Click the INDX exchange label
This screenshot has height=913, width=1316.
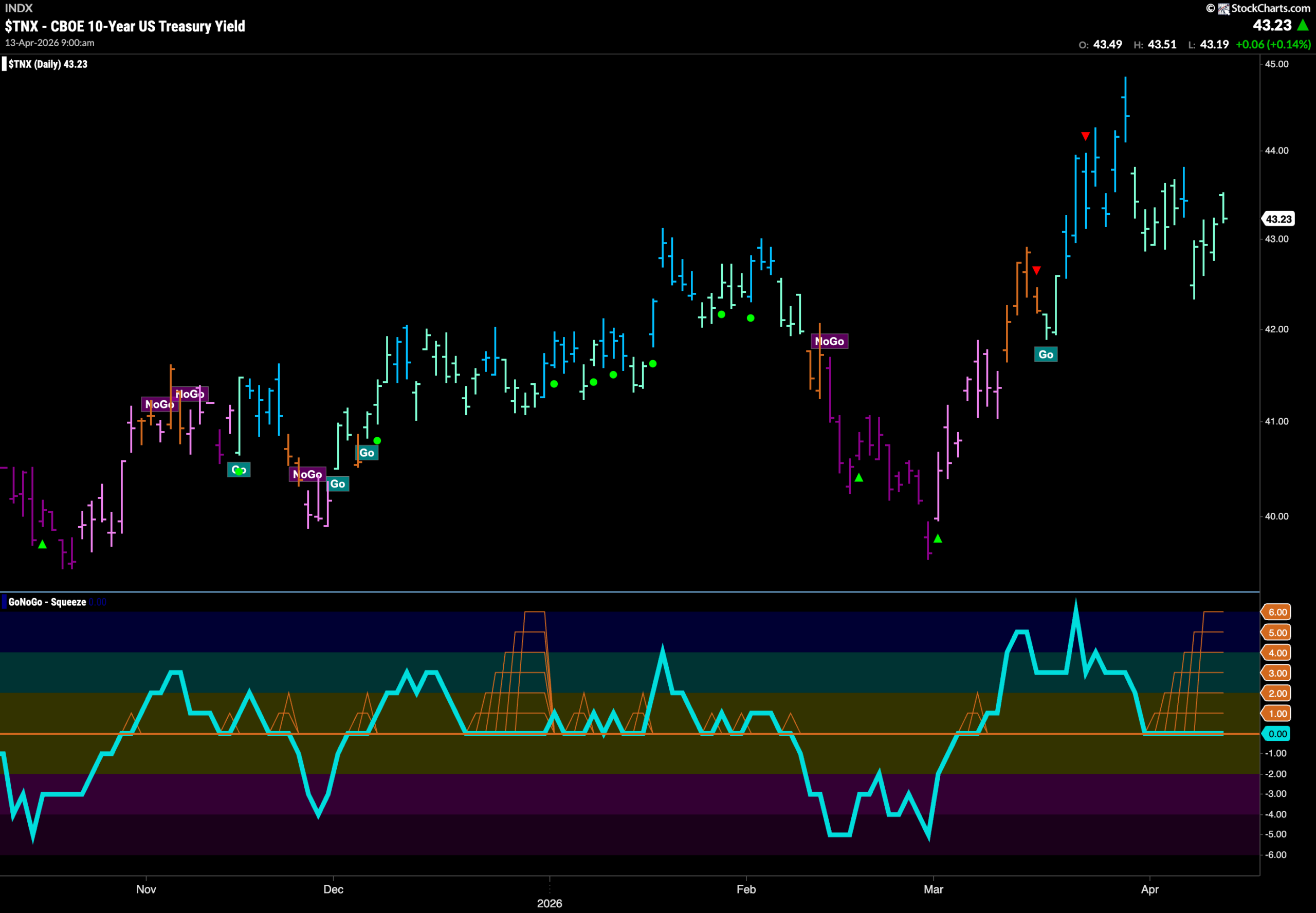(x=19, y=8)
